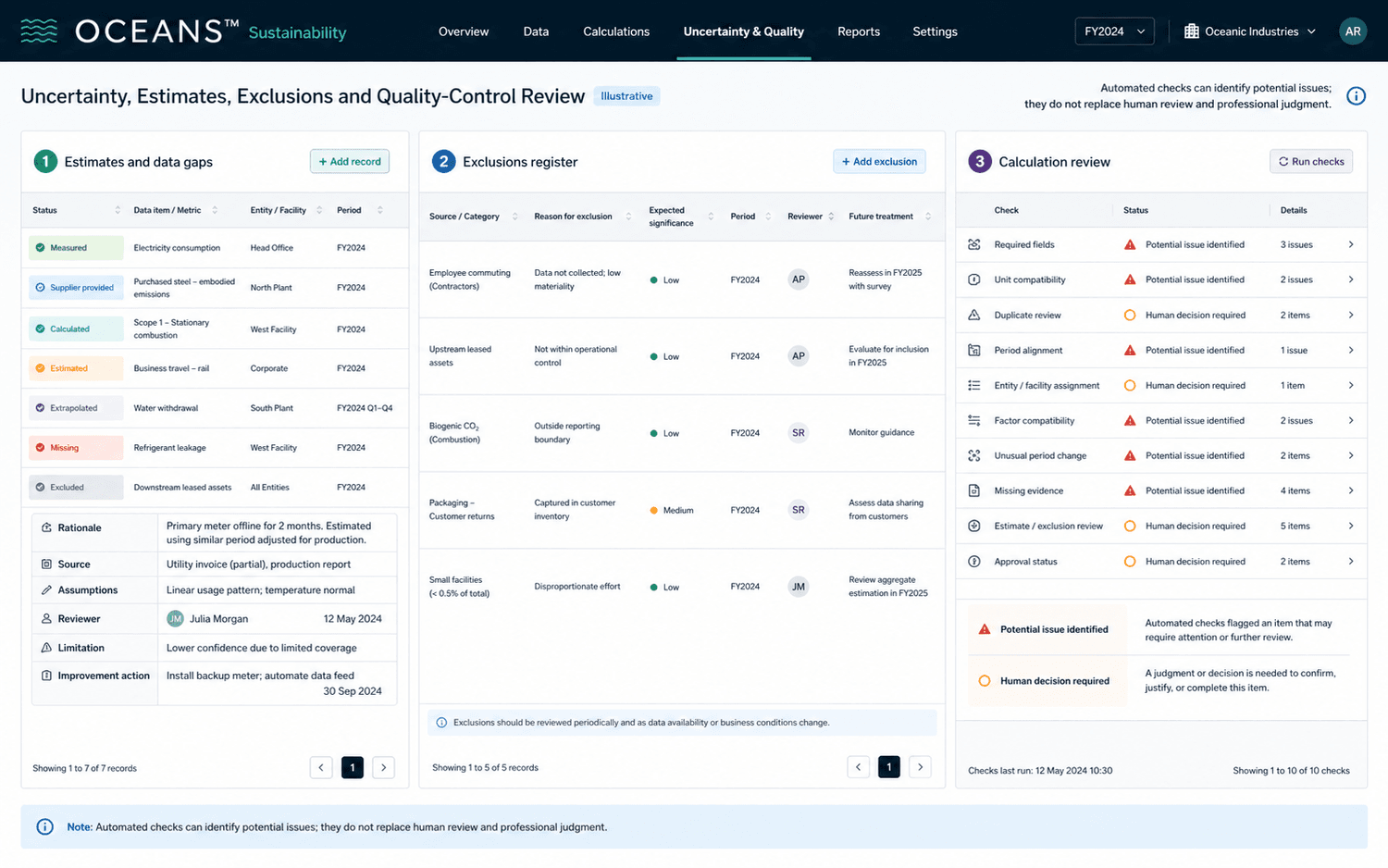Click the Missing evidence document icon
The height and width of the screenshot is (868, 1388).
coord(973,490)
